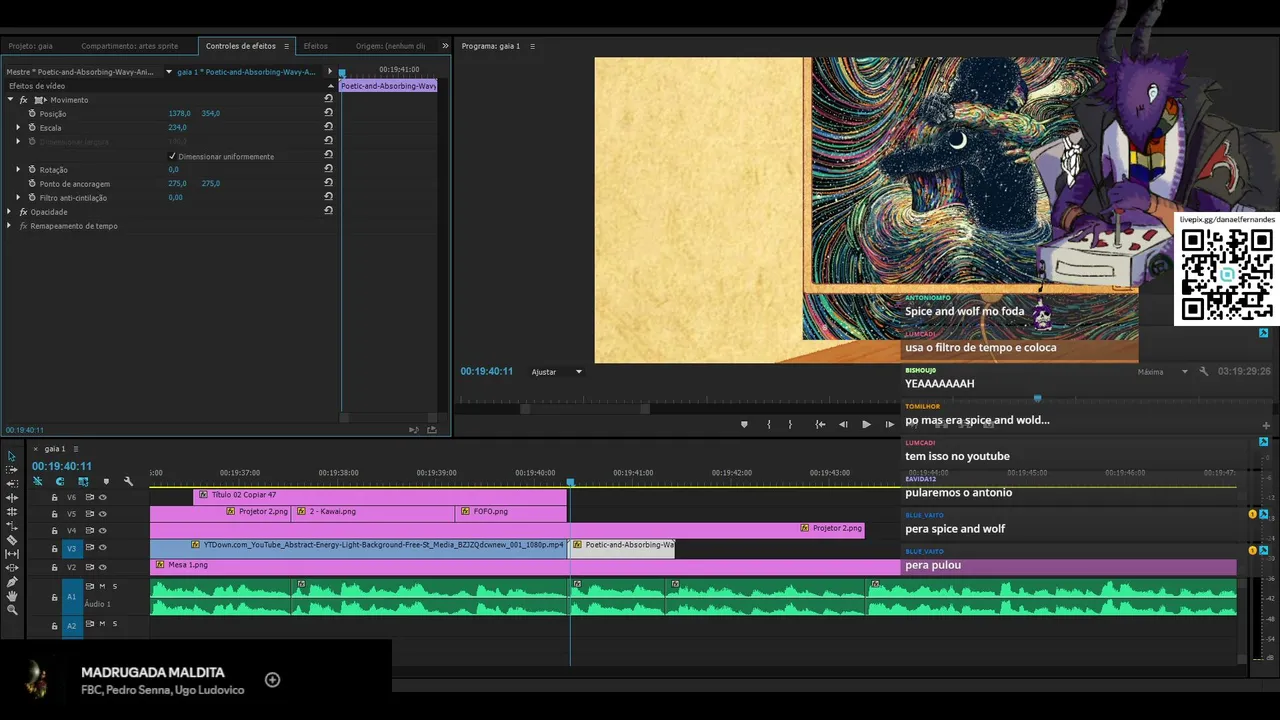Toggle Snap magnet in the timeline
The image size is (1280, 720).
(x=60, y=481)
